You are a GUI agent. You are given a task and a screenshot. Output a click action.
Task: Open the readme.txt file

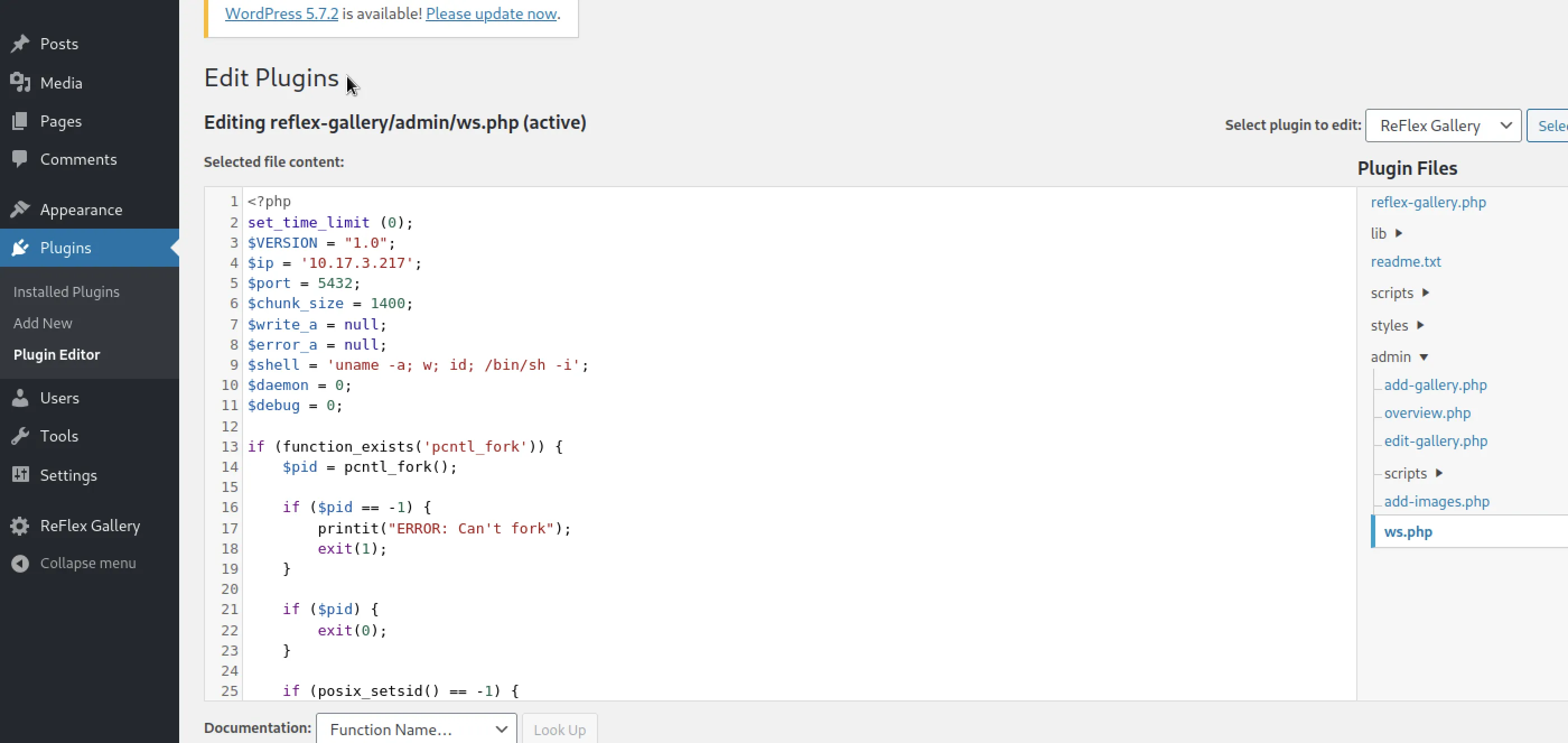(x=1406, y=262)
